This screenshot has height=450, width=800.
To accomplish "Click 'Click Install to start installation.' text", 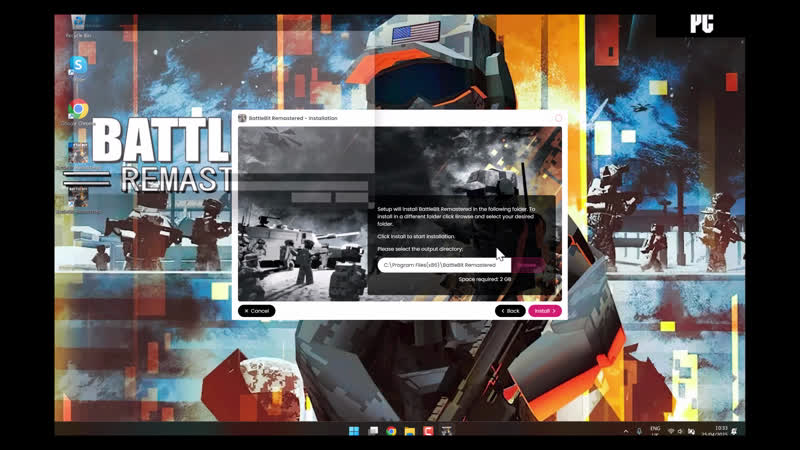I will click(416, 236).
